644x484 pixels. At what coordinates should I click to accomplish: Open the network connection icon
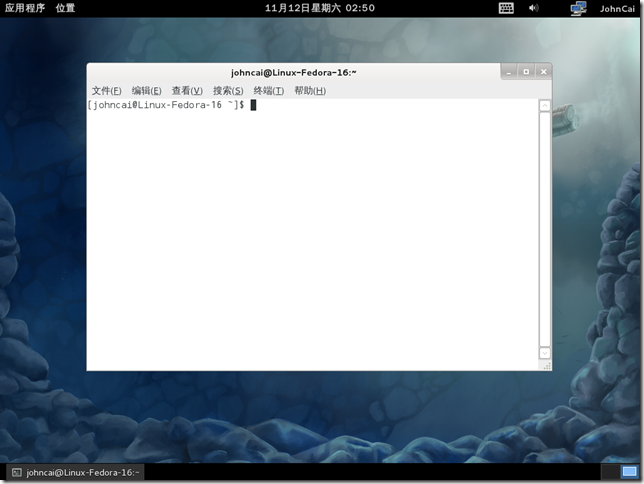point(578,9)
